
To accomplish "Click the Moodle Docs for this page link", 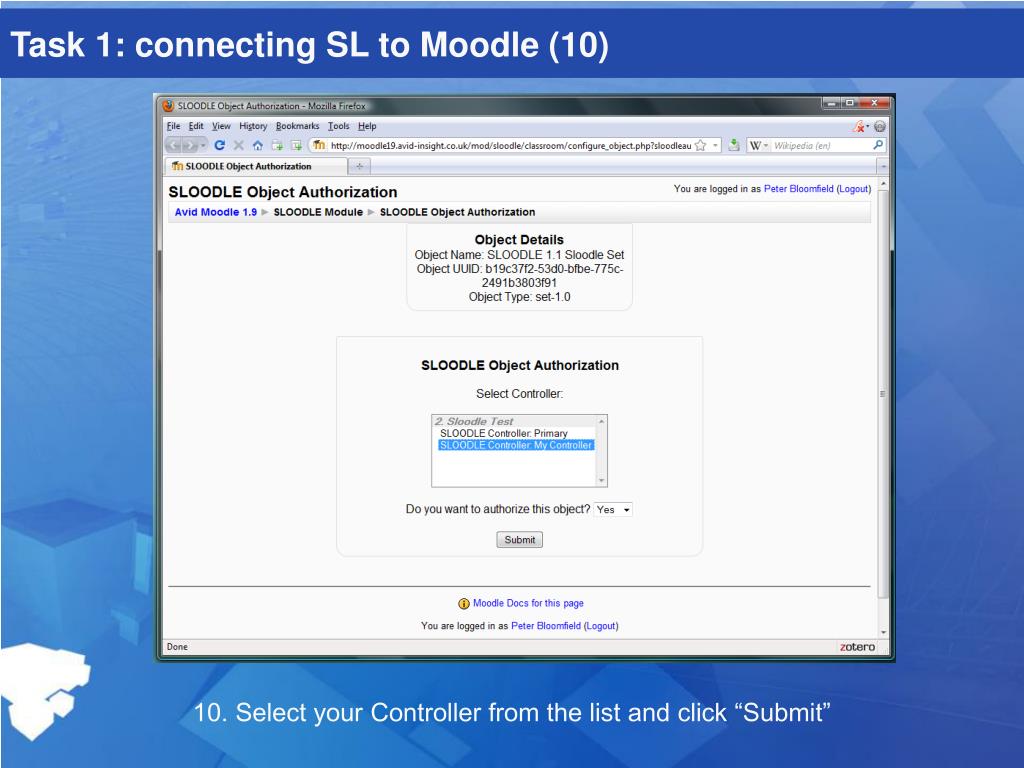I will (x=528, y=603).
